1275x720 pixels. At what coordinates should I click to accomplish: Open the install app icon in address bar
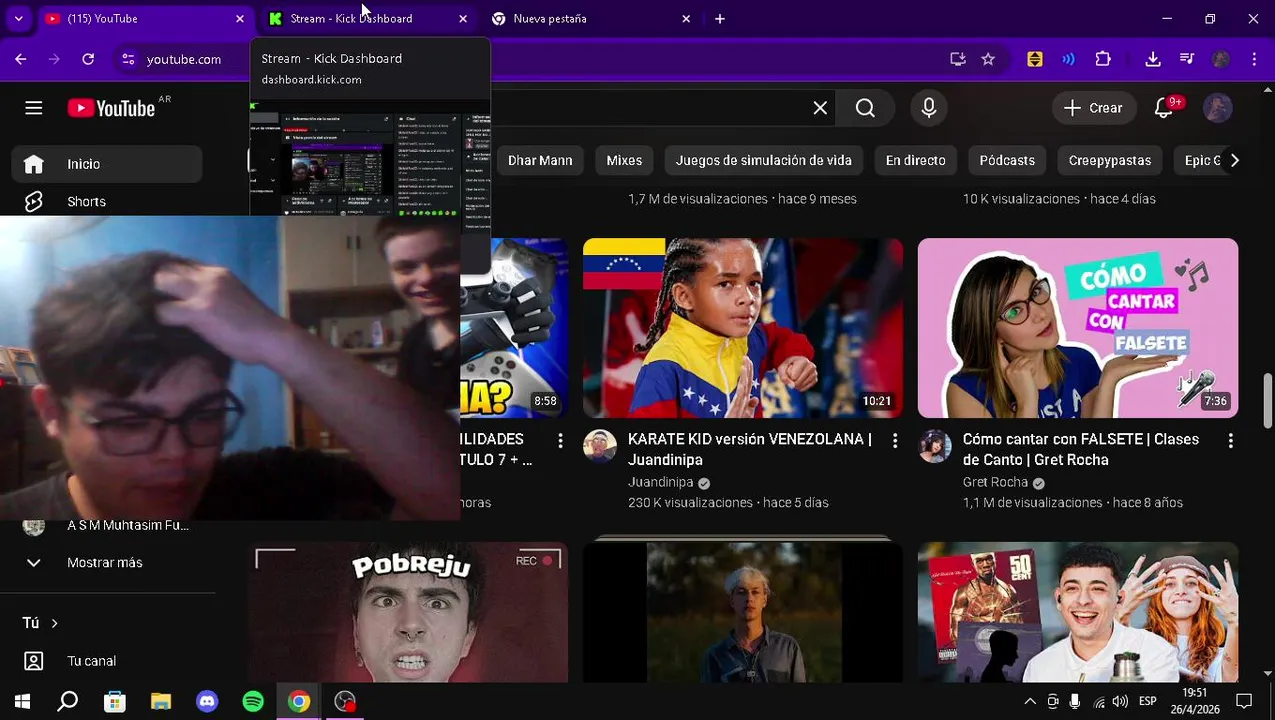957,59
